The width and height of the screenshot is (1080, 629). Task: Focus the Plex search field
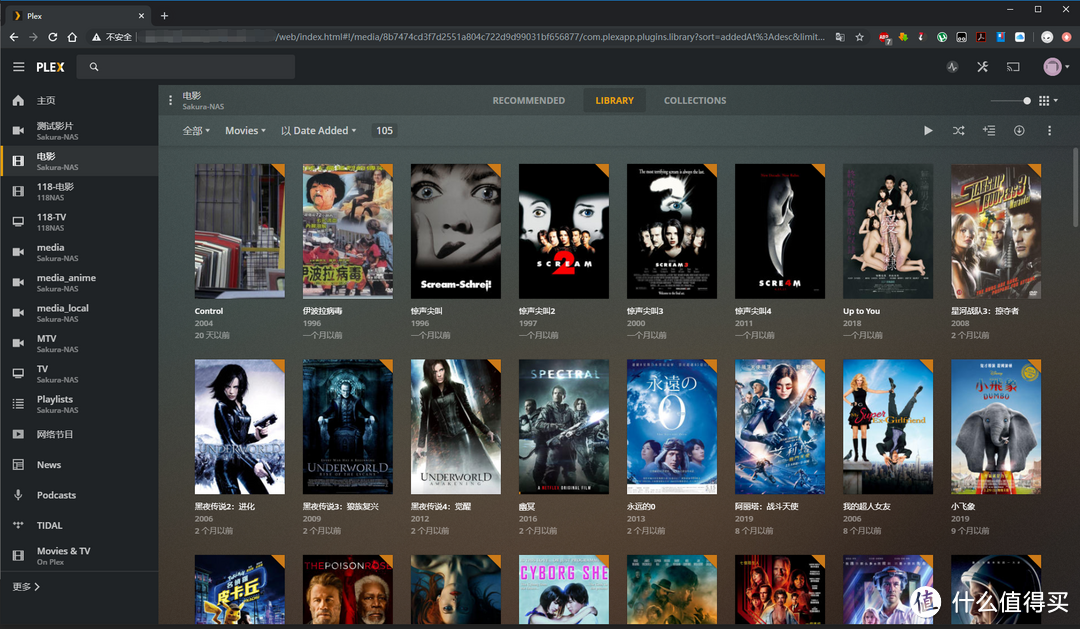[186, 67]
